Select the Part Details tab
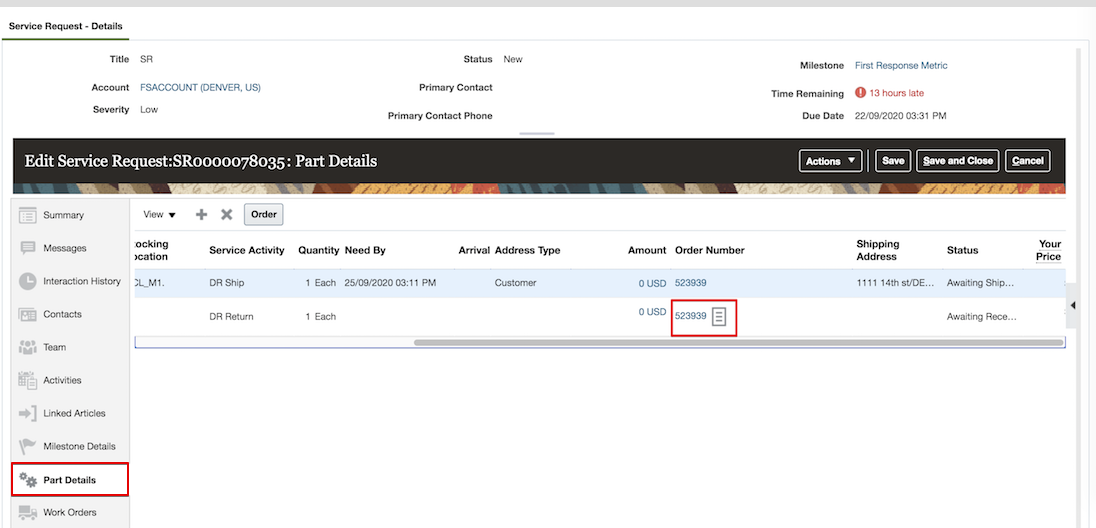Viewport: 1096px width, 528px height. pyautogui.click(x=69, y=480)
